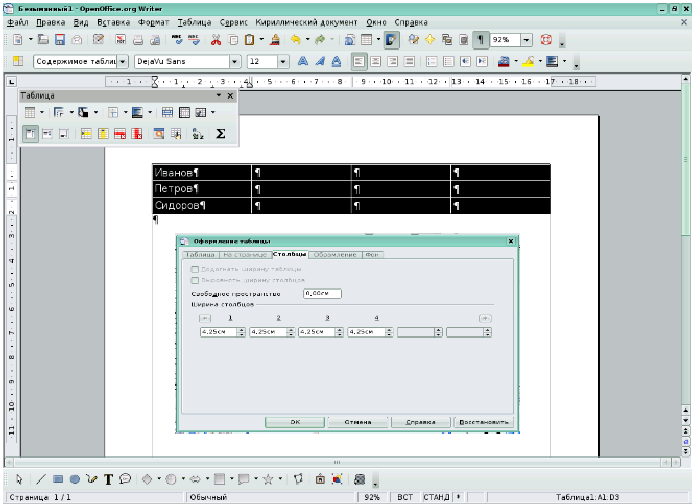Screen dimensions: 692x504
Task: Toggle Top cell alignment in Таблица toolbar
Action: (30, 133)
